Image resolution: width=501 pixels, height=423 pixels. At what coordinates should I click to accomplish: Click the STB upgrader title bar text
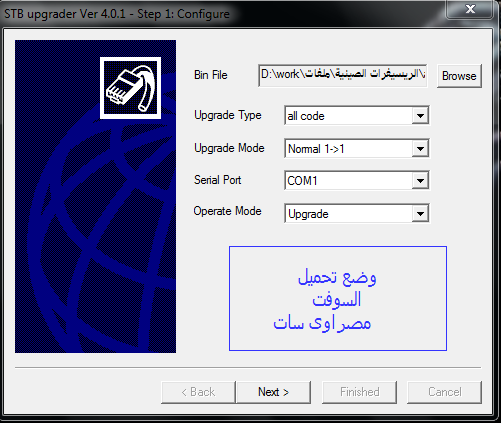pyautogui.click(x=117, y=14)
